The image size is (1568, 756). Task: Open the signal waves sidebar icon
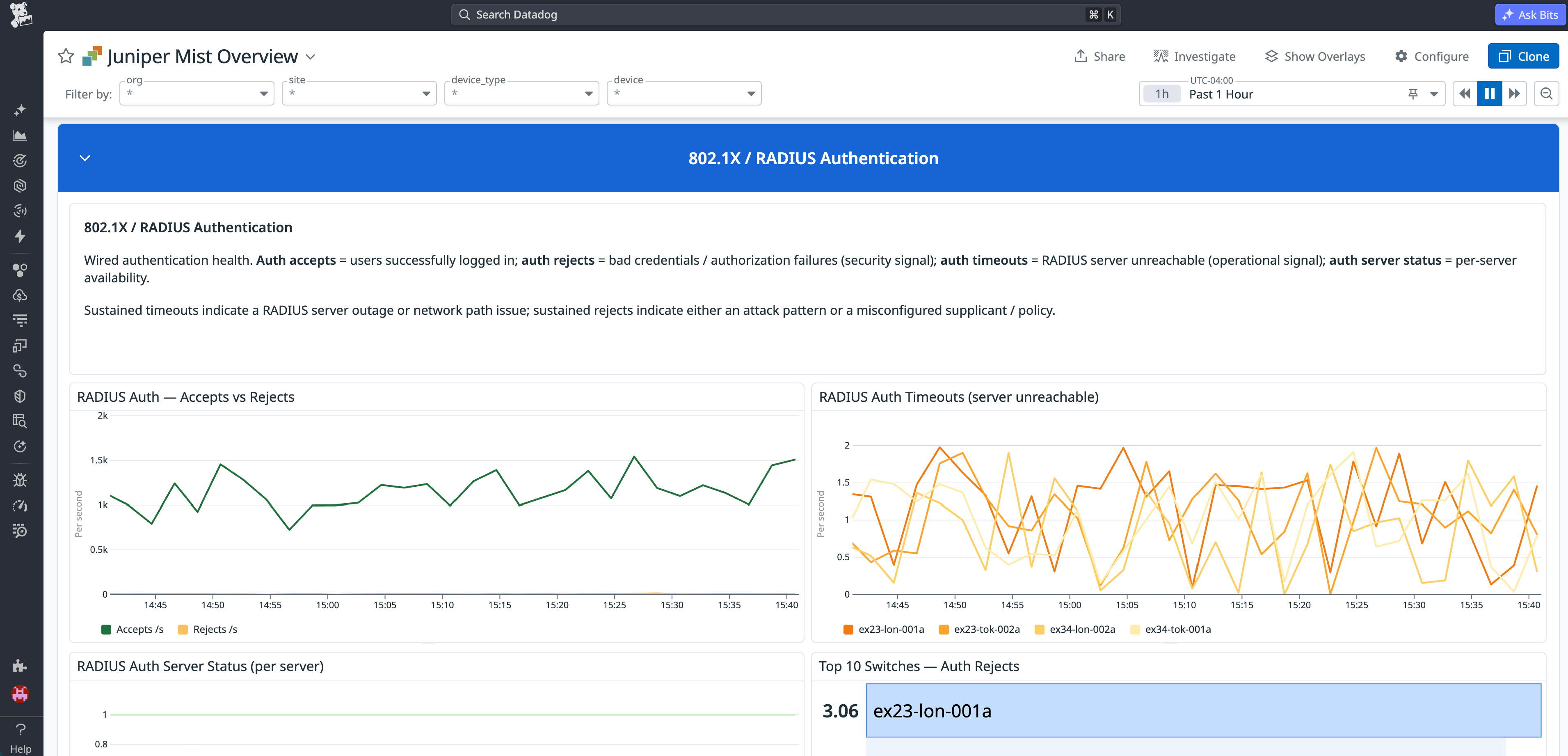point(20,211)
